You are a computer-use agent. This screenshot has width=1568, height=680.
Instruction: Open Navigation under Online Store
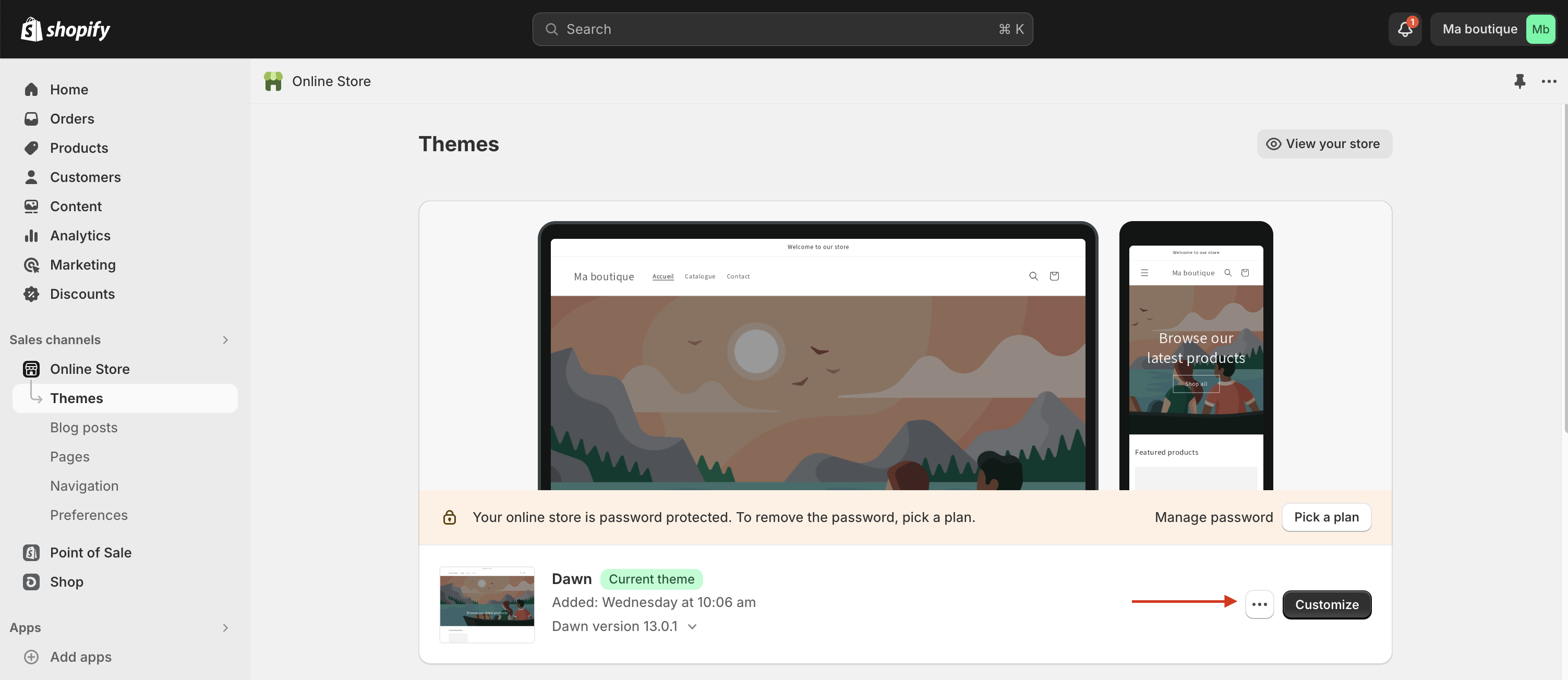(x=84, y=486)
